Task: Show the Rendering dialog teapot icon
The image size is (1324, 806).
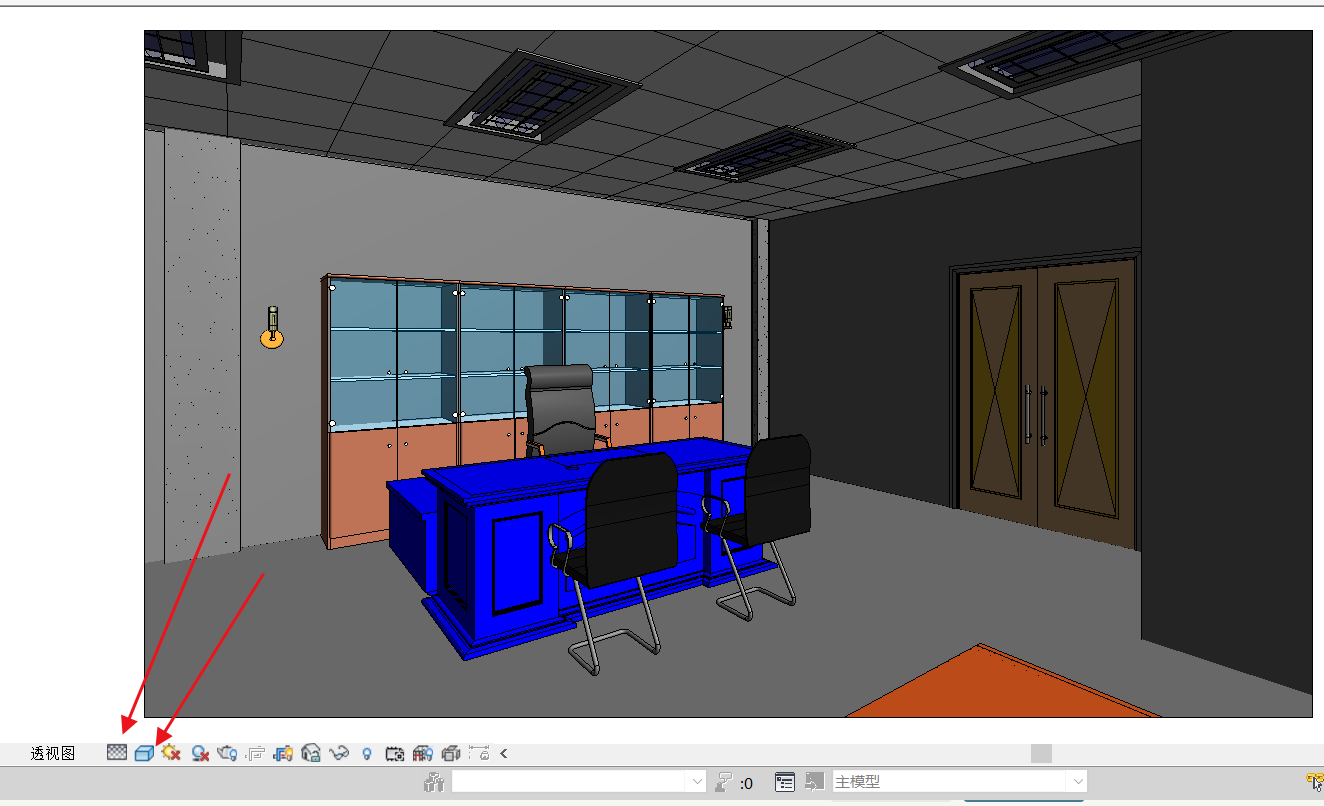Action: pyautogui.click(x=227, y=753)
